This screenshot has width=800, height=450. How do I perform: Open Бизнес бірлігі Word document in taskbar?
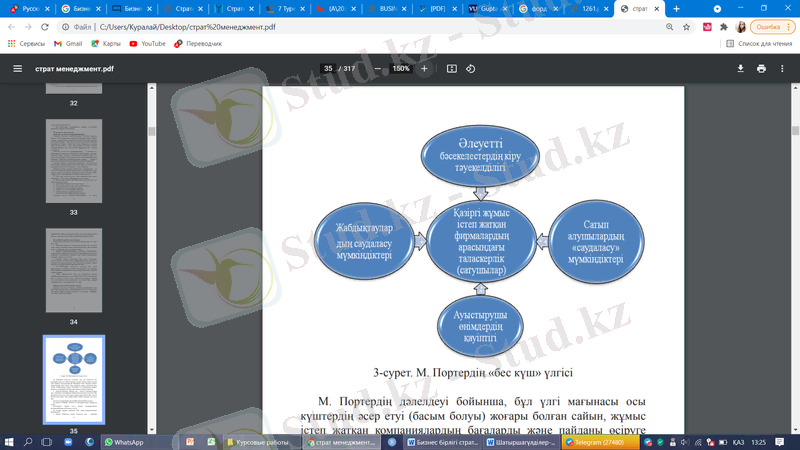[x=442, y=442]
